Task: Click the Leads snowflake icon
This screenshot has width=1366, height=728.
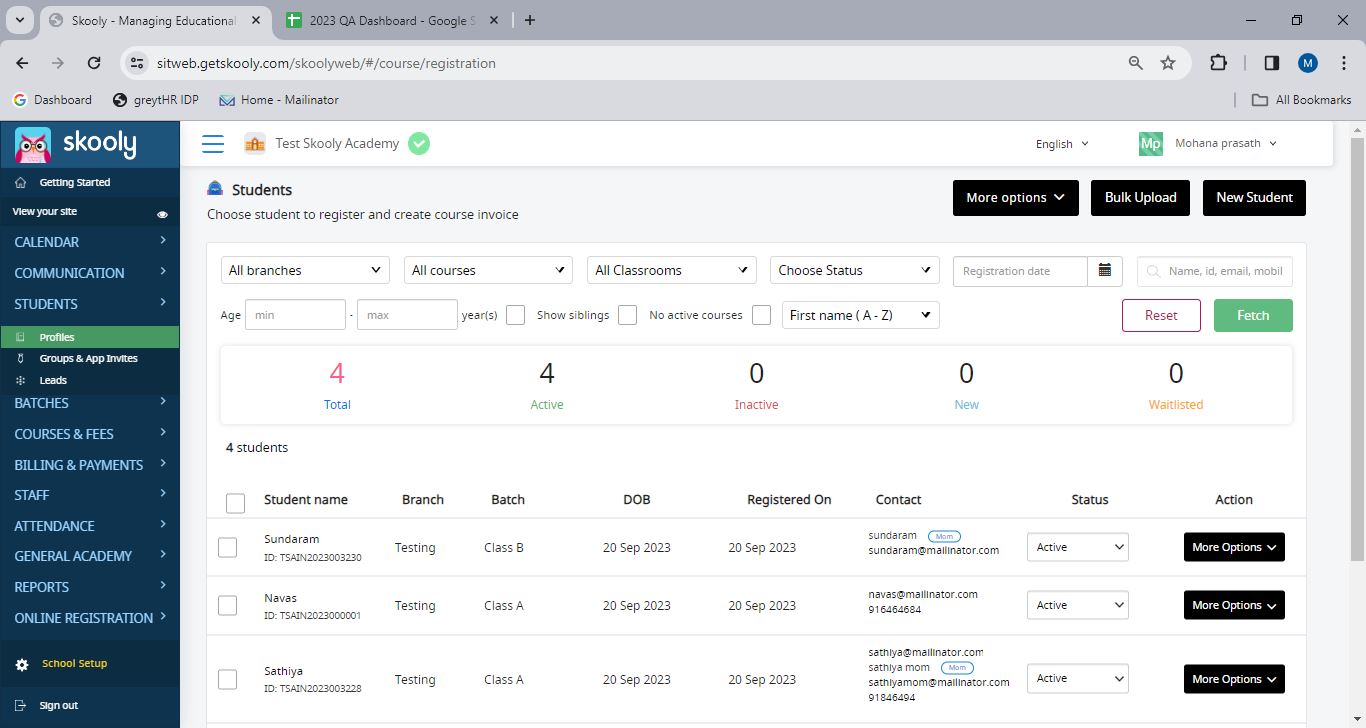Action: pyautogui.click(x=20, y=380)
